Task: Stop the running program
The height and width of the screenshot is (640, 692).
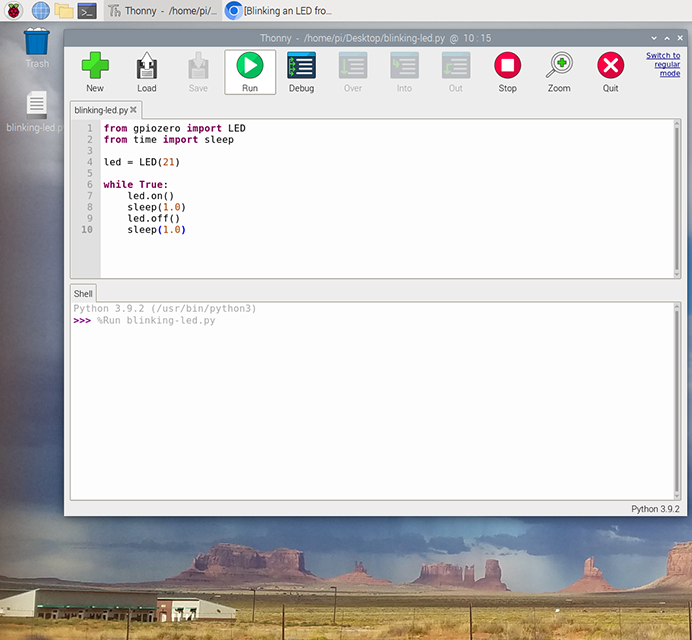Action: click(508, 65)
